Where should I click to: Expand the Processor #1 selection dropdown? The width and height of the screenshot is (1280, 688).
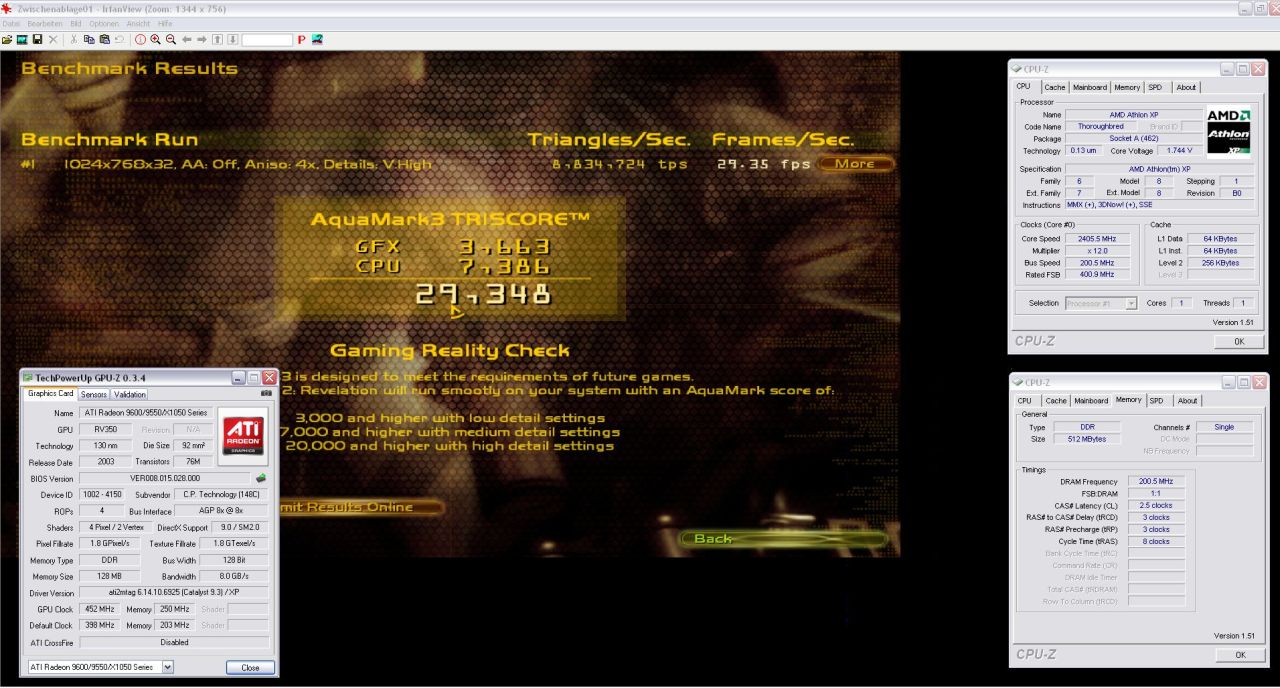point(1131,303)
